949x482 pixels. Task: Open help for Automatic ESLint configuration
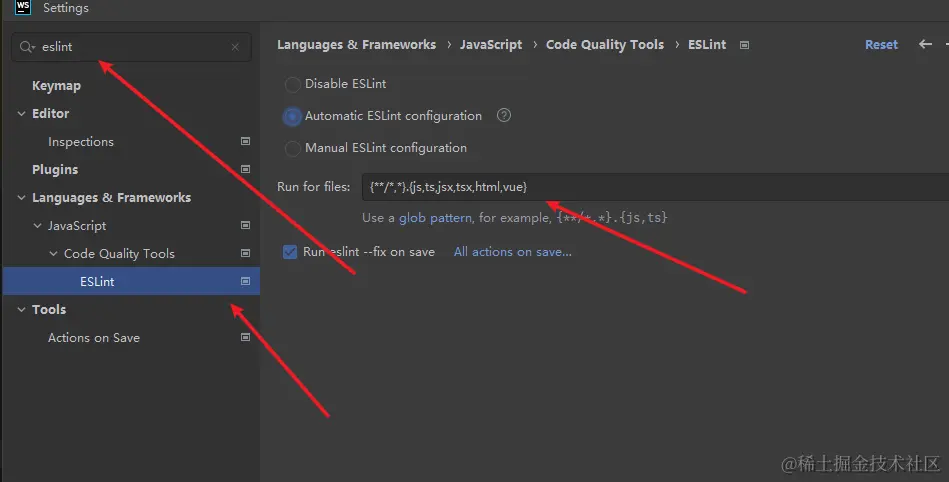click(504, 115)
